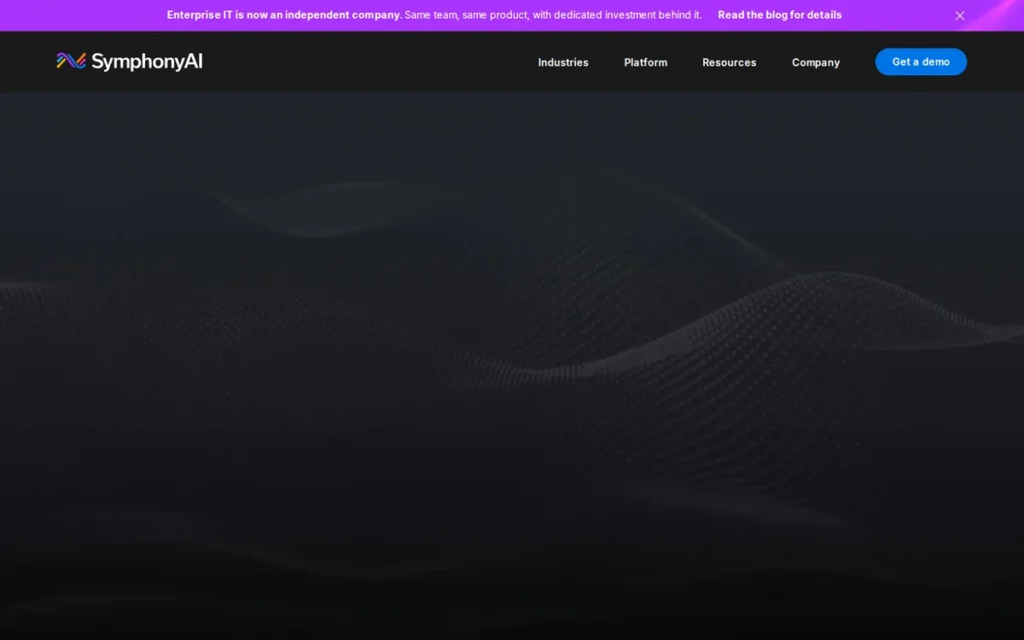This screenshot has height=640, width=1024.
Task: Click the Enterprise IT announcement text
Action: 434,15
